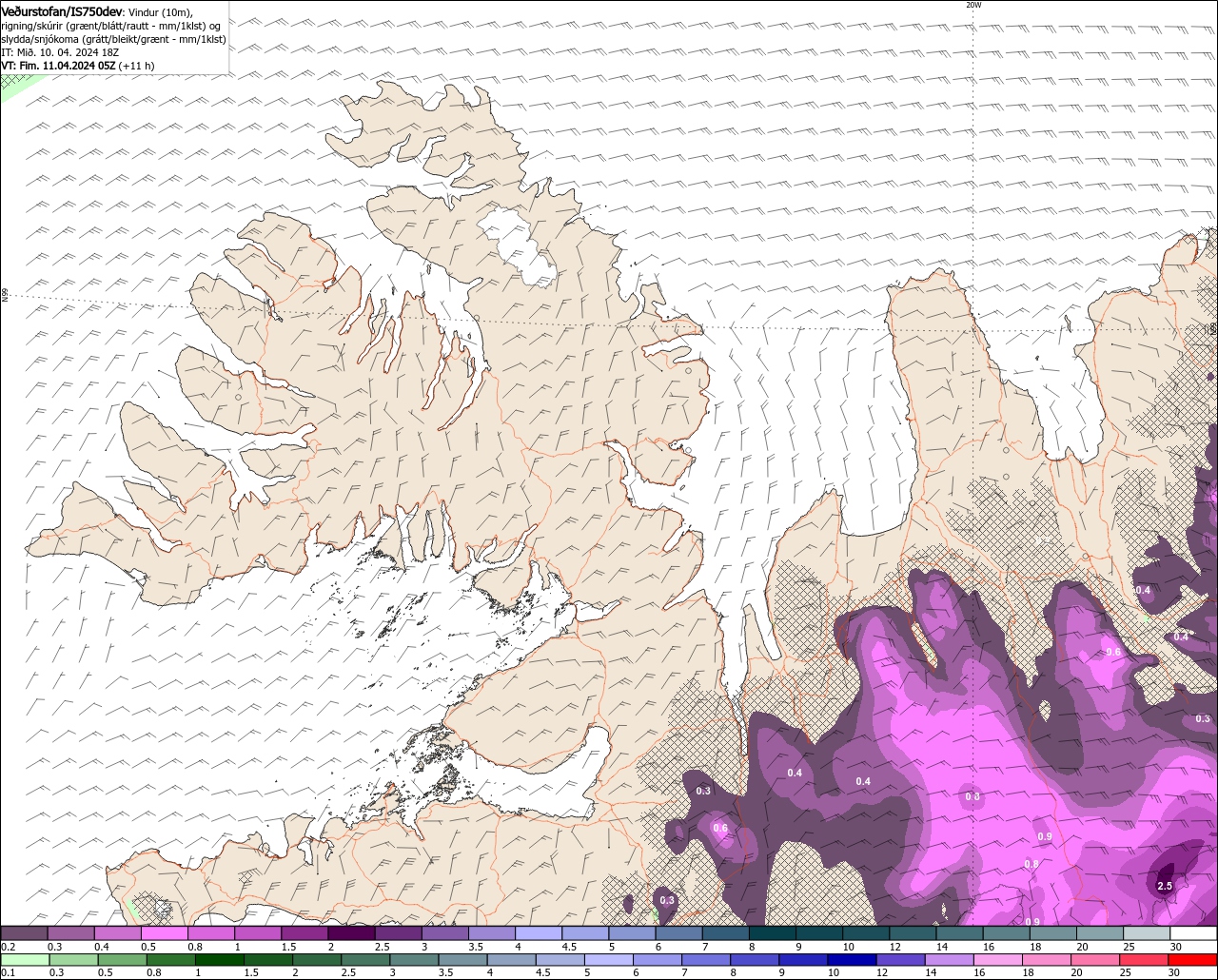Click the violet 12 swatch in rain scale
Viewport: 1218px width, 980px height.
pos(901,960)
